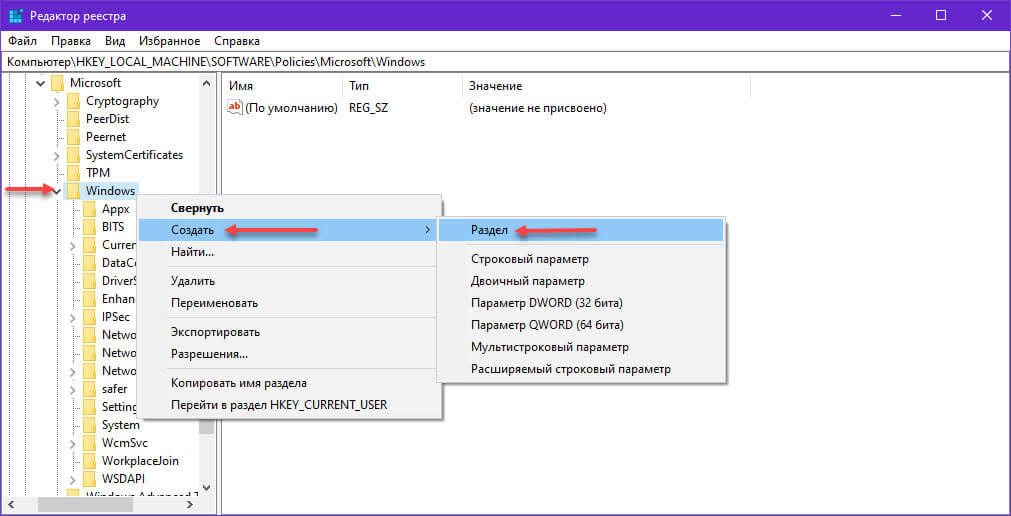Click the Registry Editor app icon in title bar
Image resolution: width=1011 pixels, height=516 pixels.
pos(16,15)
